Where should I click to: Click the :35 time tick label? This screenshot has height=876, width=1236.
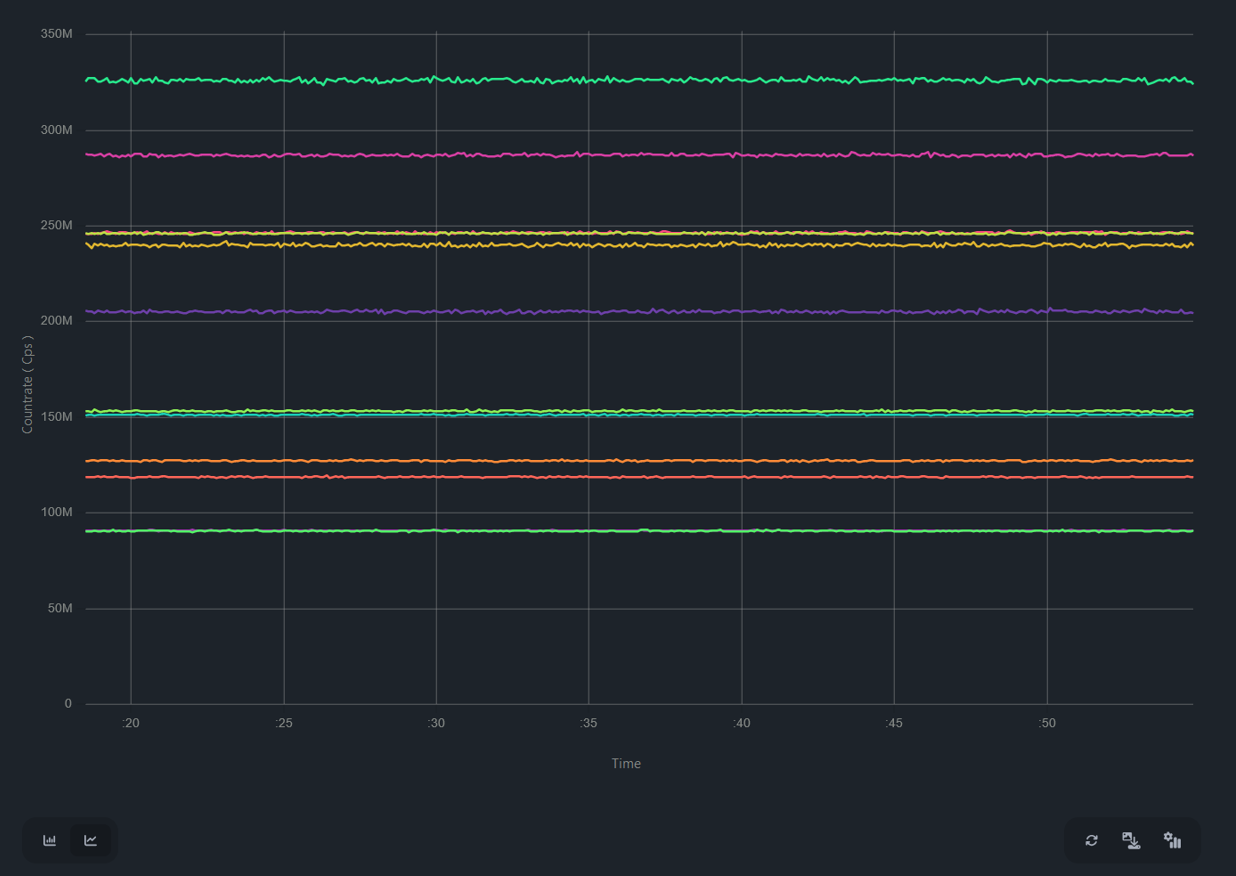coord(588,723)
